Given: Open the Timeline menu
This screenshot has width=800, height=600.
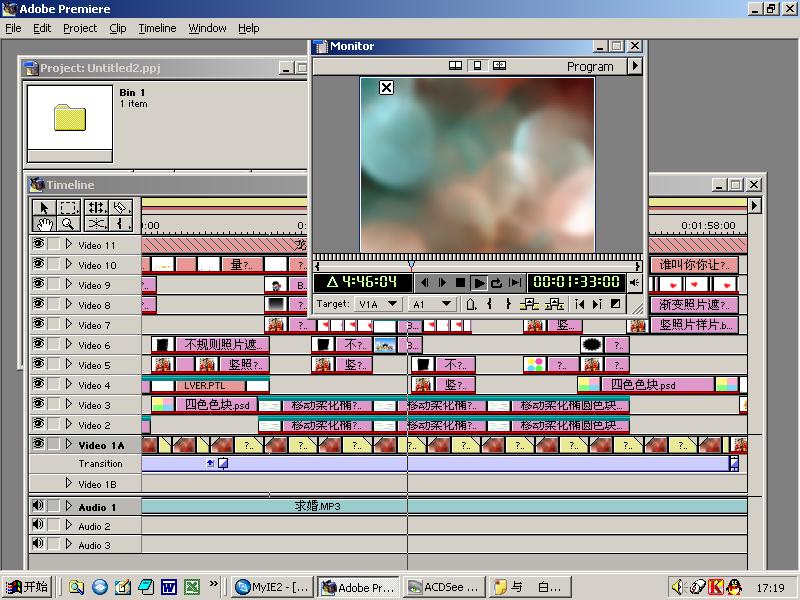Looking at the screenshot, I should [x=157, y=28].
